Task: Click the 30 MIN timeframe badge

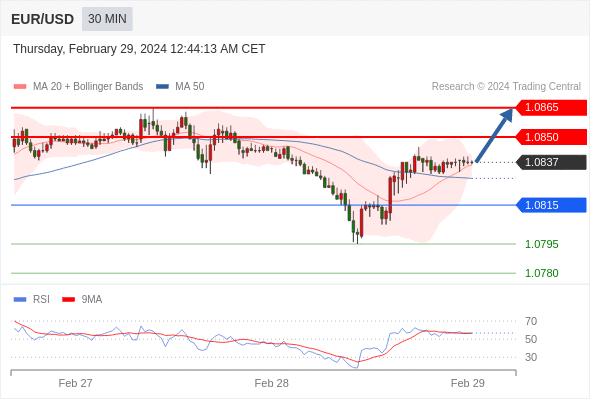Action: point(107,19)
